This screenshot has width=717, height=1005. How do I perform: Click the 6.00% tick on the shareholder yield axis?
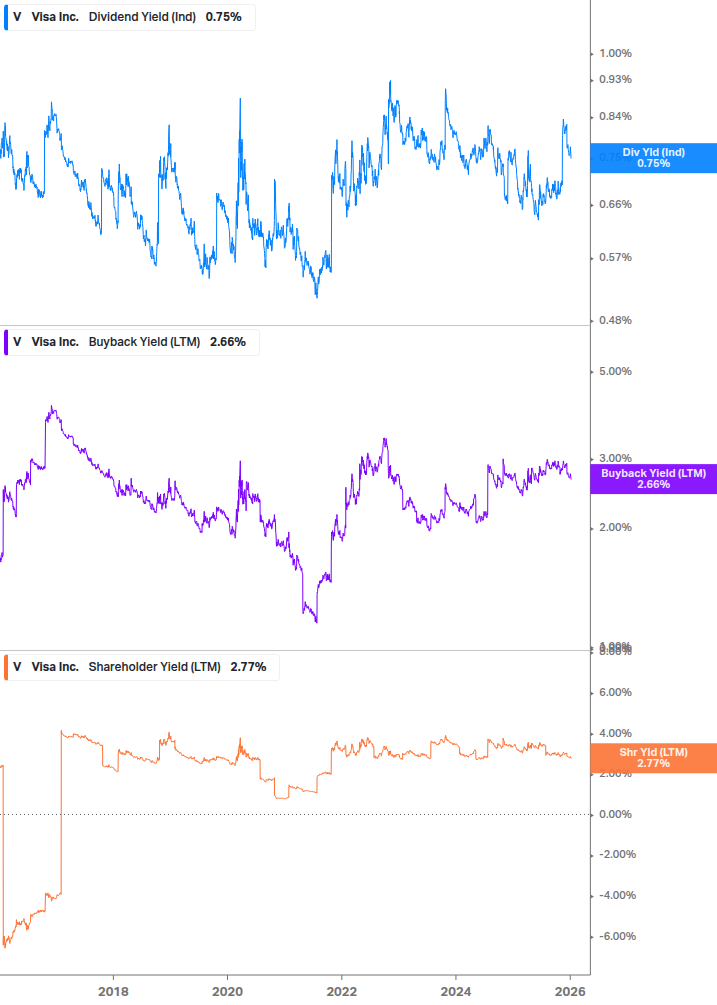(615, 692)
